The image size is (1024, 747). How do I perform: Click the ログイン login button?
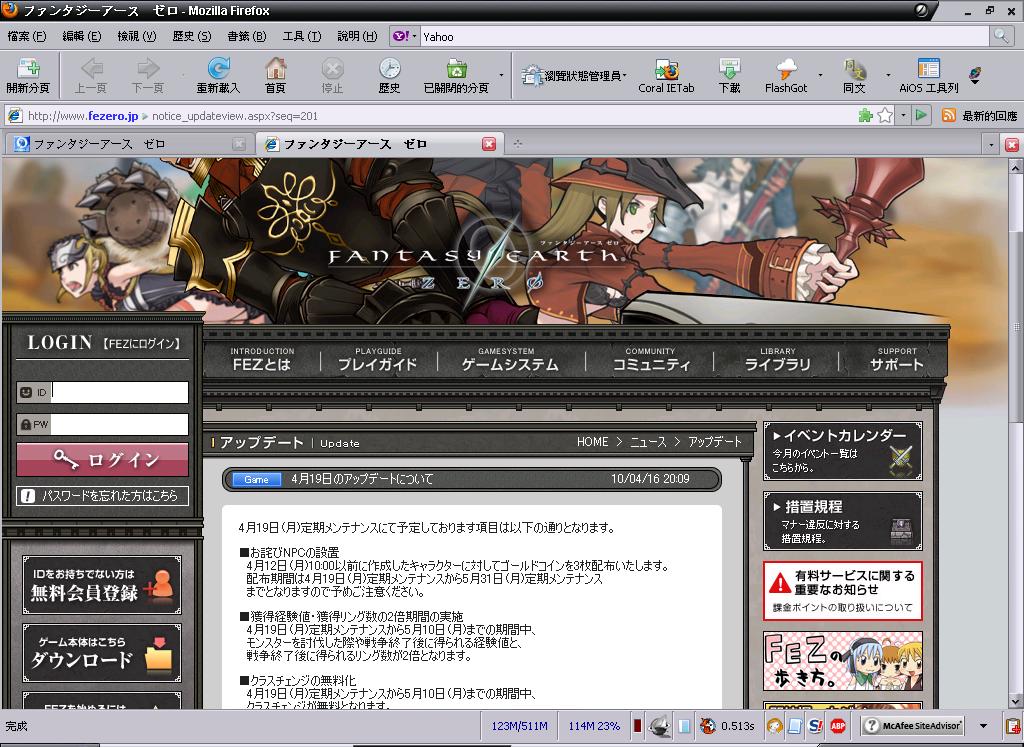[102, 460]
